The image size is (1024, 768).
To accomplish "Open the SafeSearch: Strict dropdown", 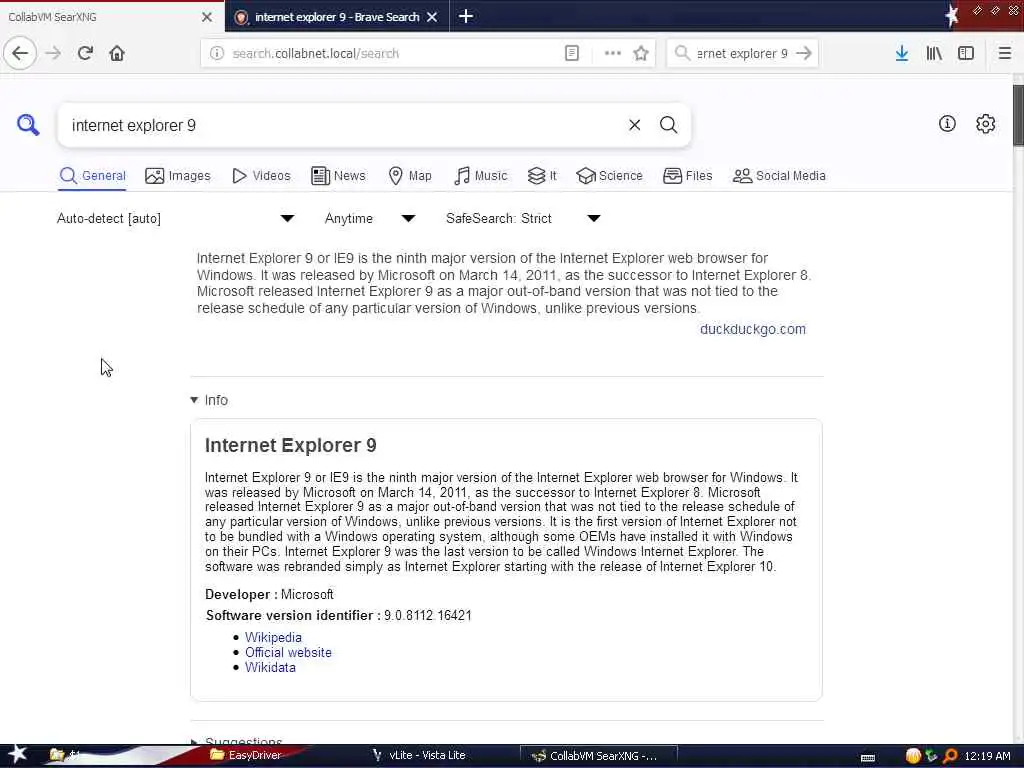I will pos(522,218).
